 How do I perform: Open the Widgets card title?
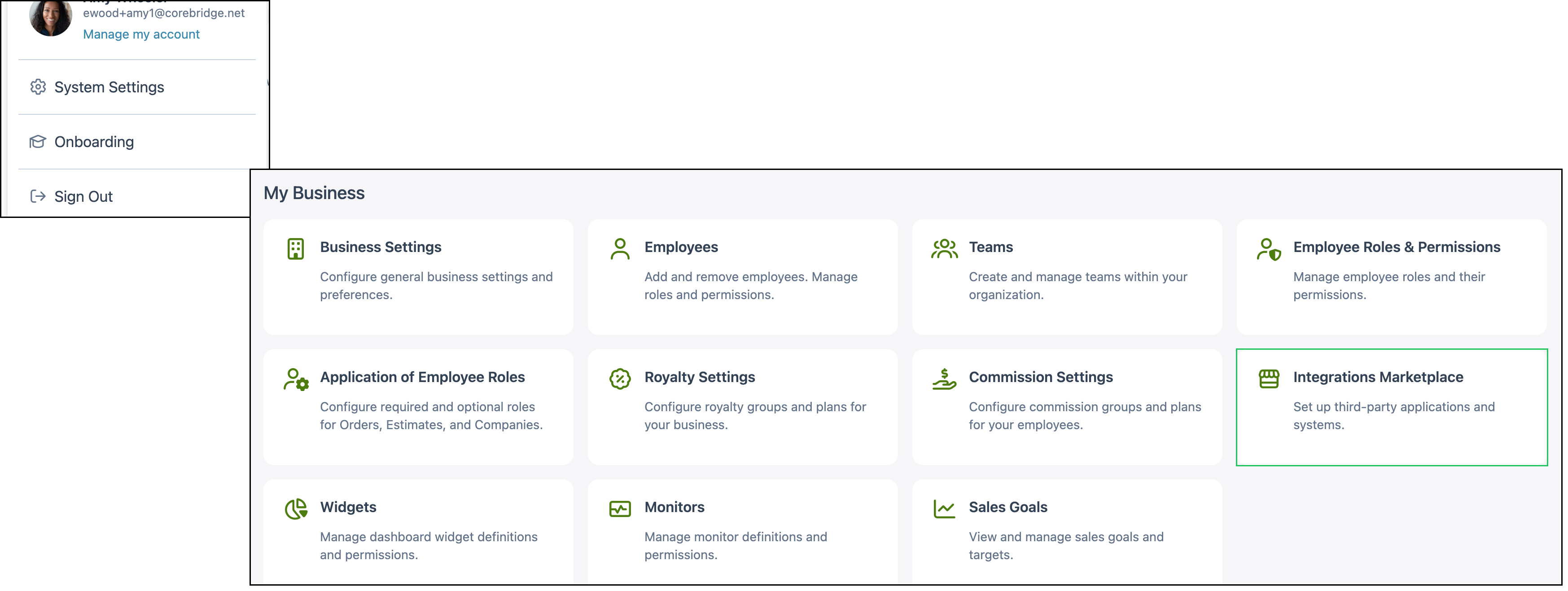click(x=348, y=507)
